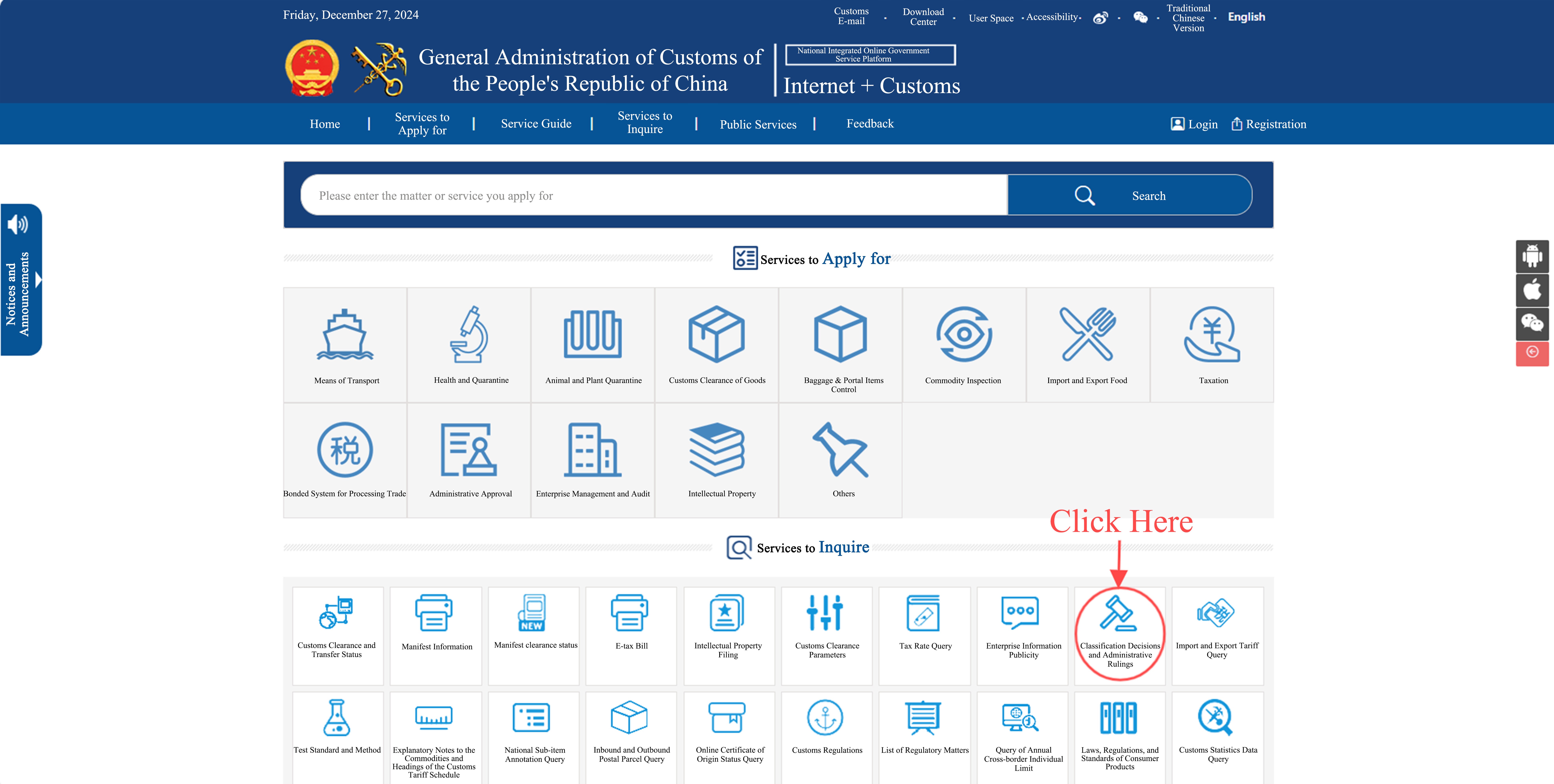Open the Feedback menu item
This screenshot has width=1554, height=784.
click(870, 124)
